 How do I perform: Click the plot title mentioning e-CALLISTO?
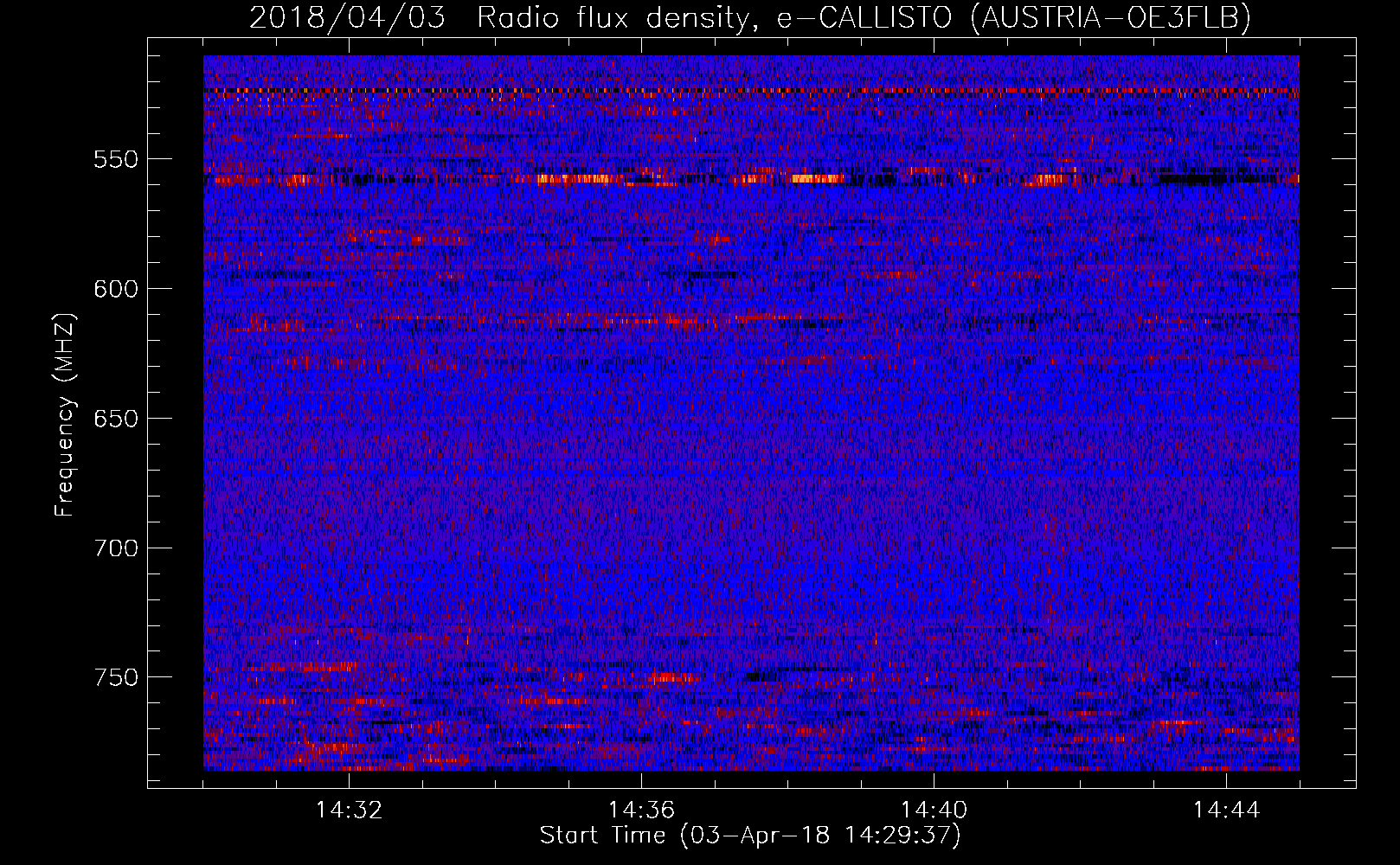[x=750, y=17]
